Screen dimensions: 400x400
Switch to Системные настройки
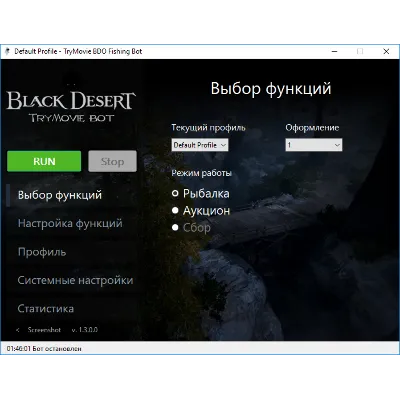tap(75, 280)
